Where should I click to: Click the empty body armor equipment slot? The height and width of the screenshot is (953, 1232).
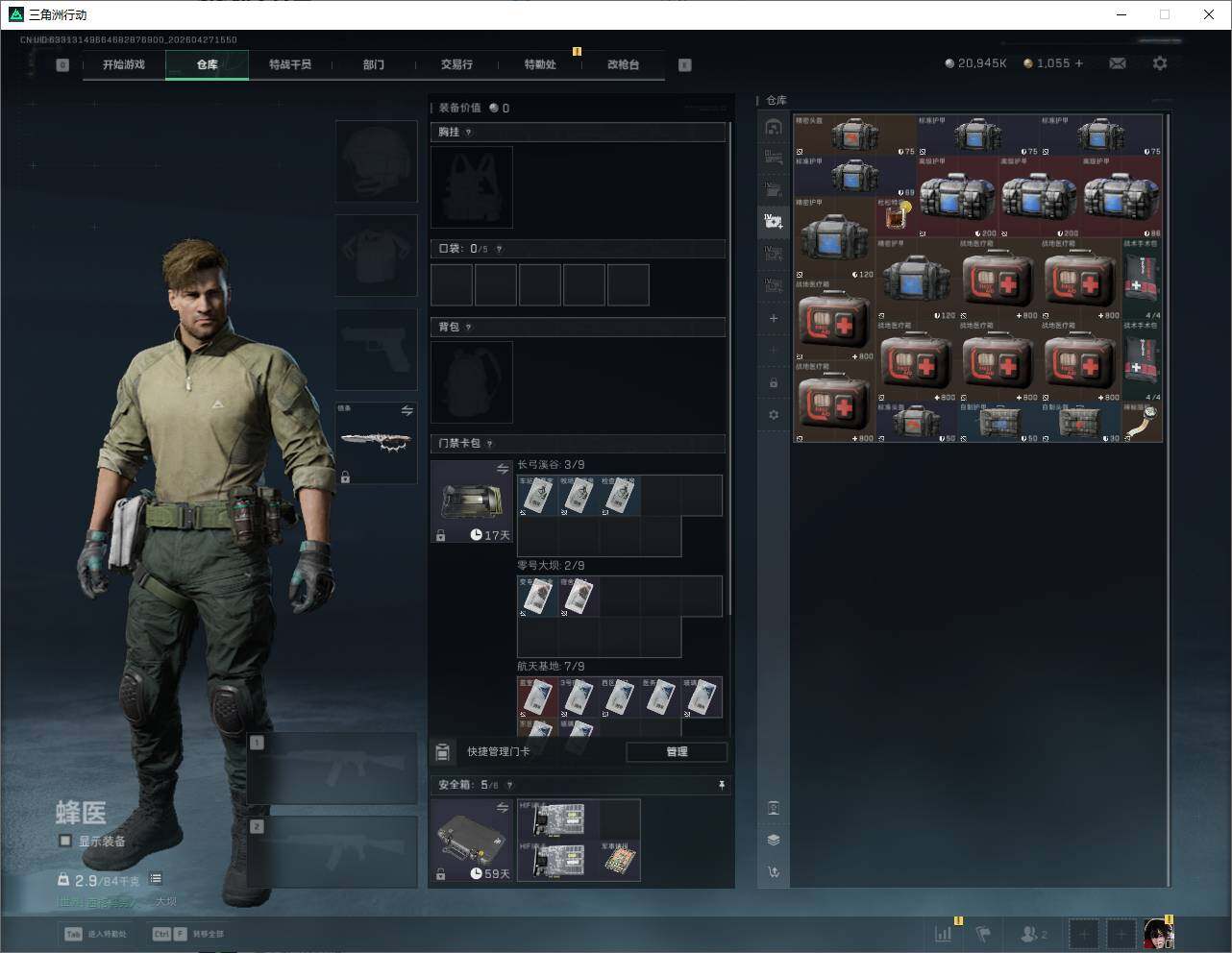click(x=377, y=256)
